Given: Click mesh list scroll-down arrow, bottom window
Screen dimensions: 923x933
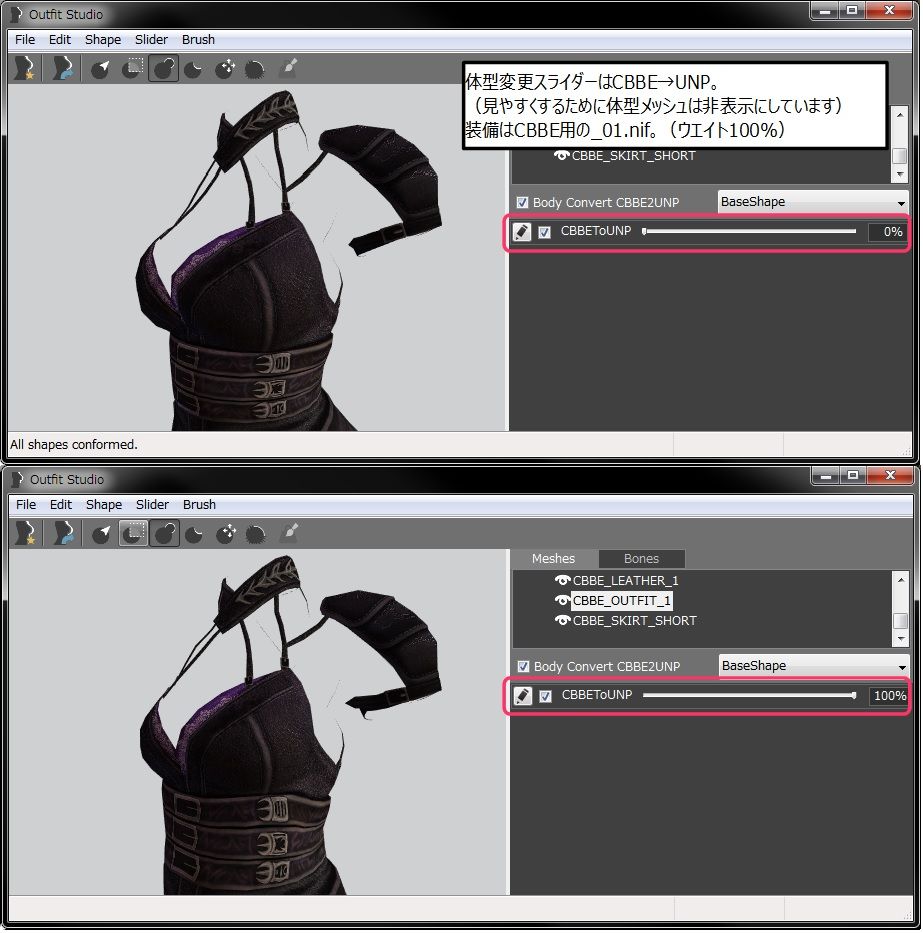Looking at the screenshot, I should coord(901,639).
